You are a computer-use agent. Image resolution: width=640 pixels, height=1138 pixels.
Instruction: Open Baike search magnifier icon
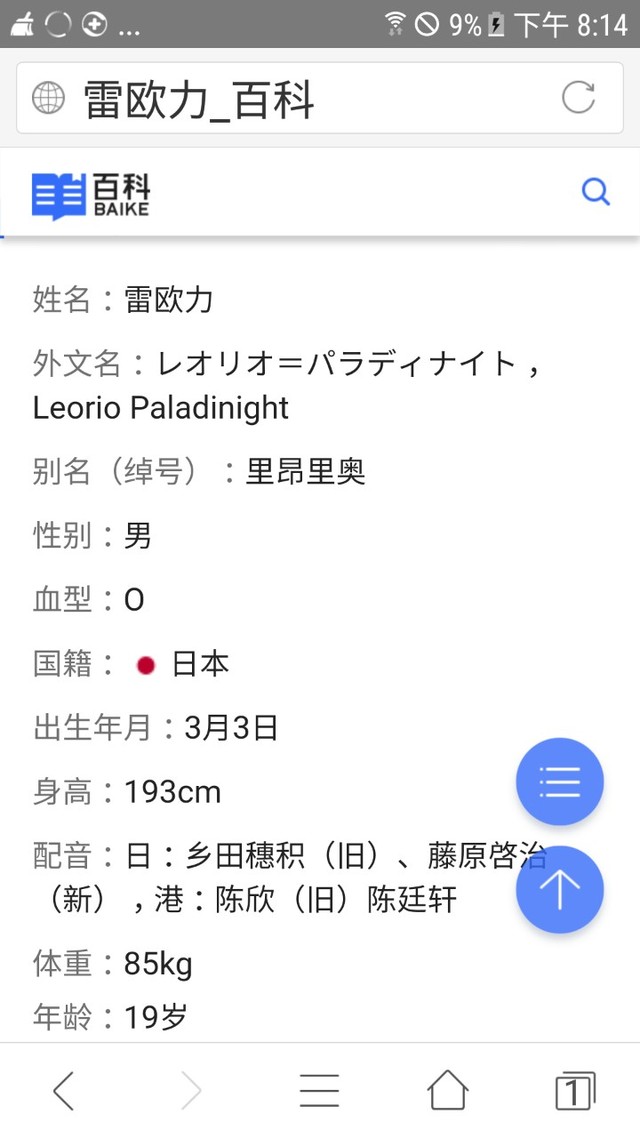(595, 191)
